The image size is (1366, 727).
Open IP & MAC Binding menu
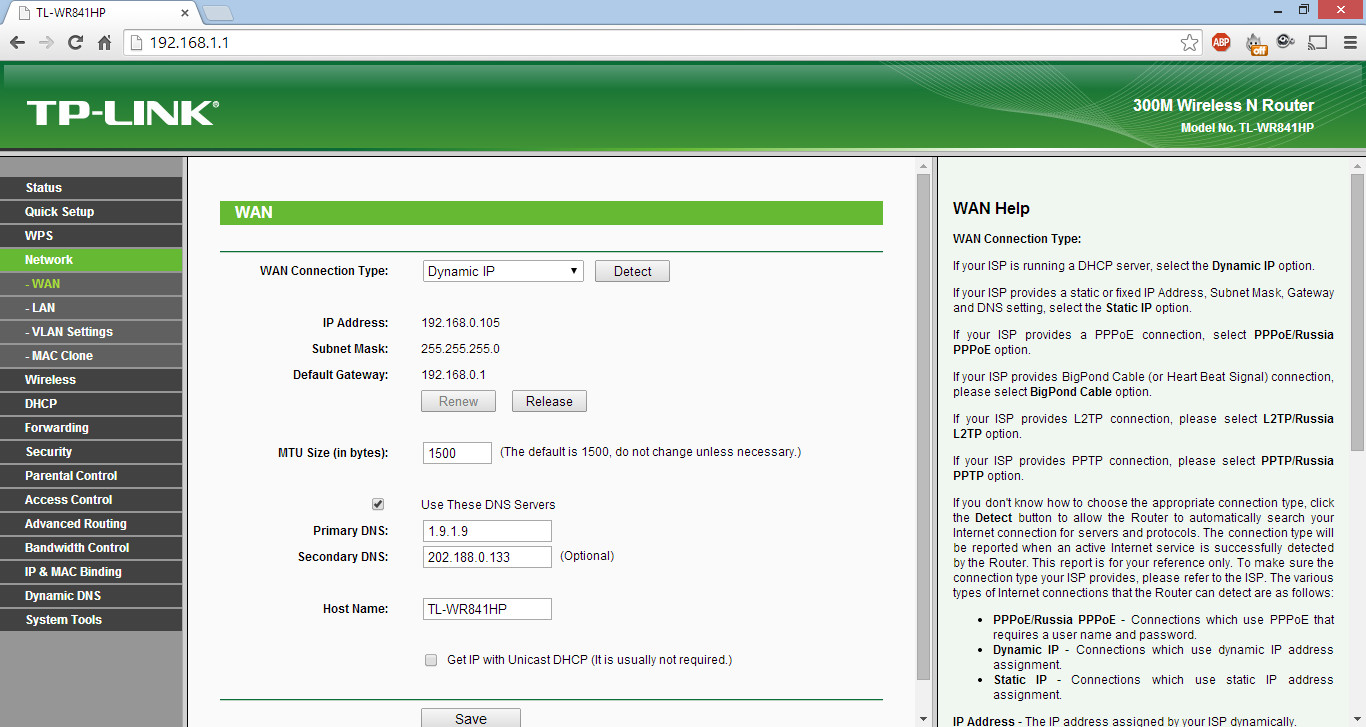tap(91, 572)
